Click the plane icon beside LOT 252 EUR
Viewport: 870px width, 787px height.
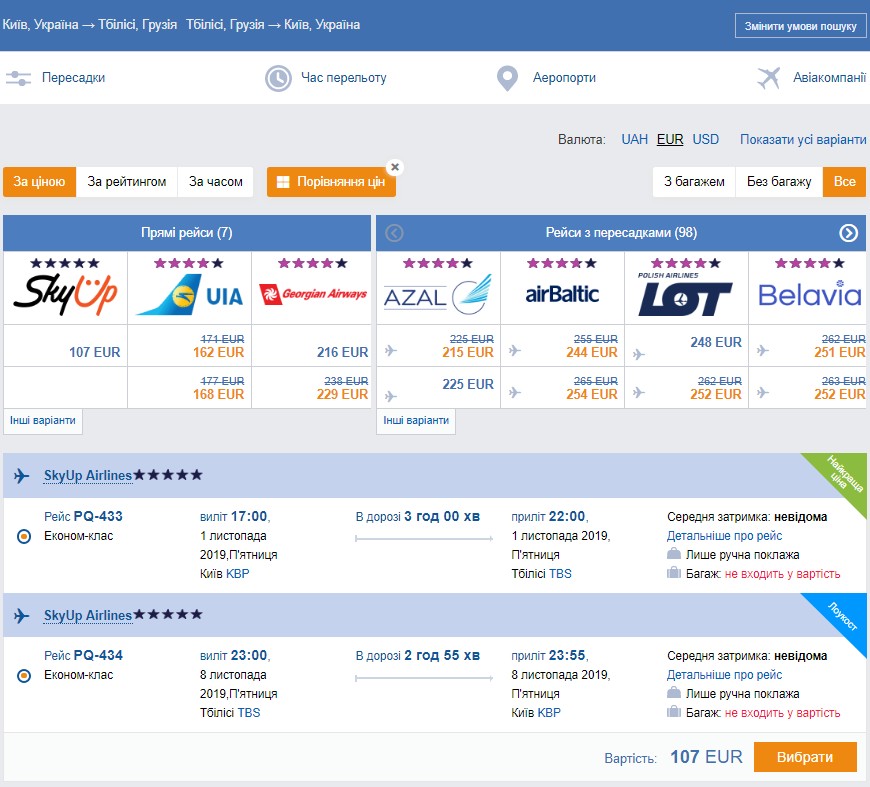[639, 393]
